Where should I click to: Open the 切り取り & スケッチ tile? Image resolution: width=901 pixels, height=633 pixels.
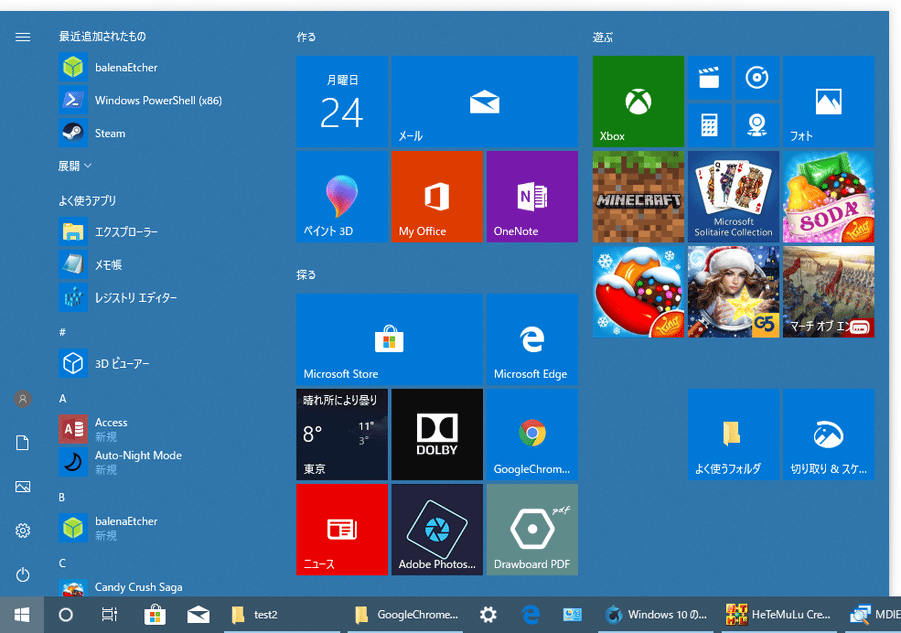tap(829, 434)
